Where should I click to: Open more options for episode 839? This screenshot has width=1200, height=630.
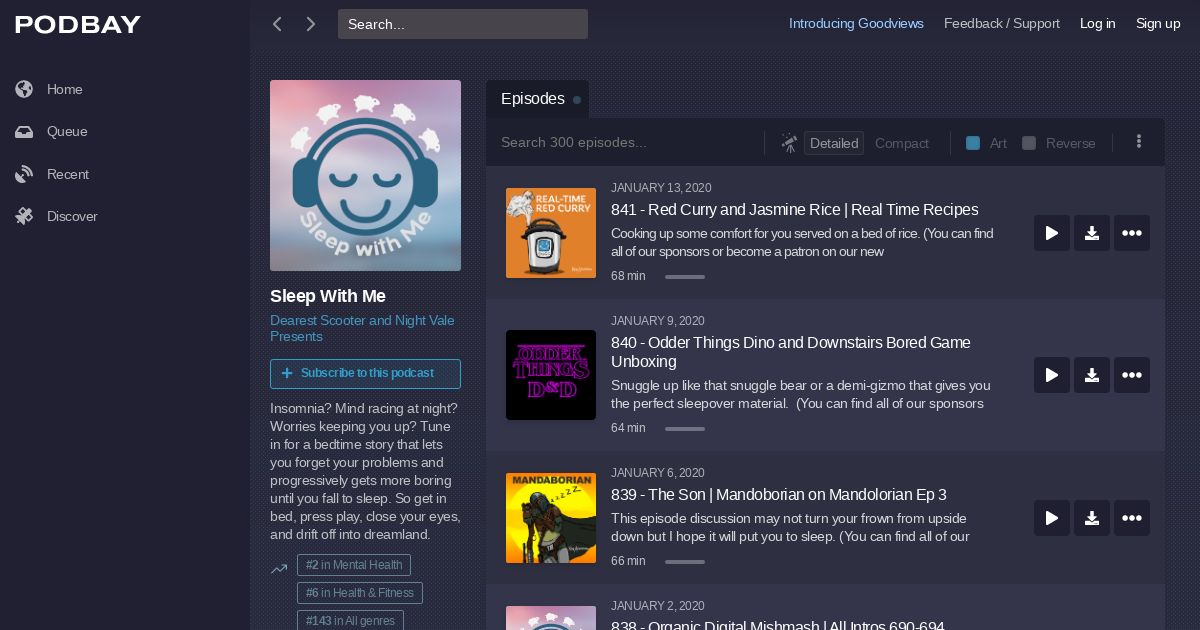tap(1132, 518)
